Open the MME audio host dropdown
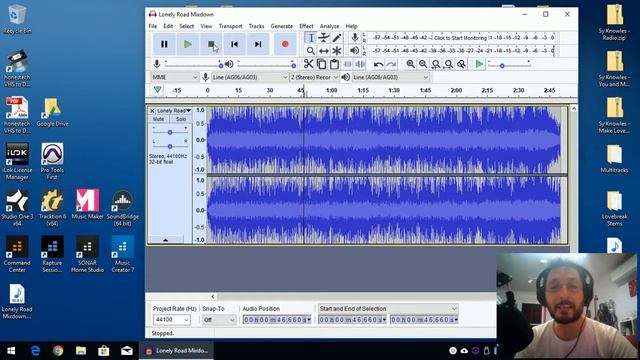The width and height of the screenshot is (640, 360). [175, 77]
